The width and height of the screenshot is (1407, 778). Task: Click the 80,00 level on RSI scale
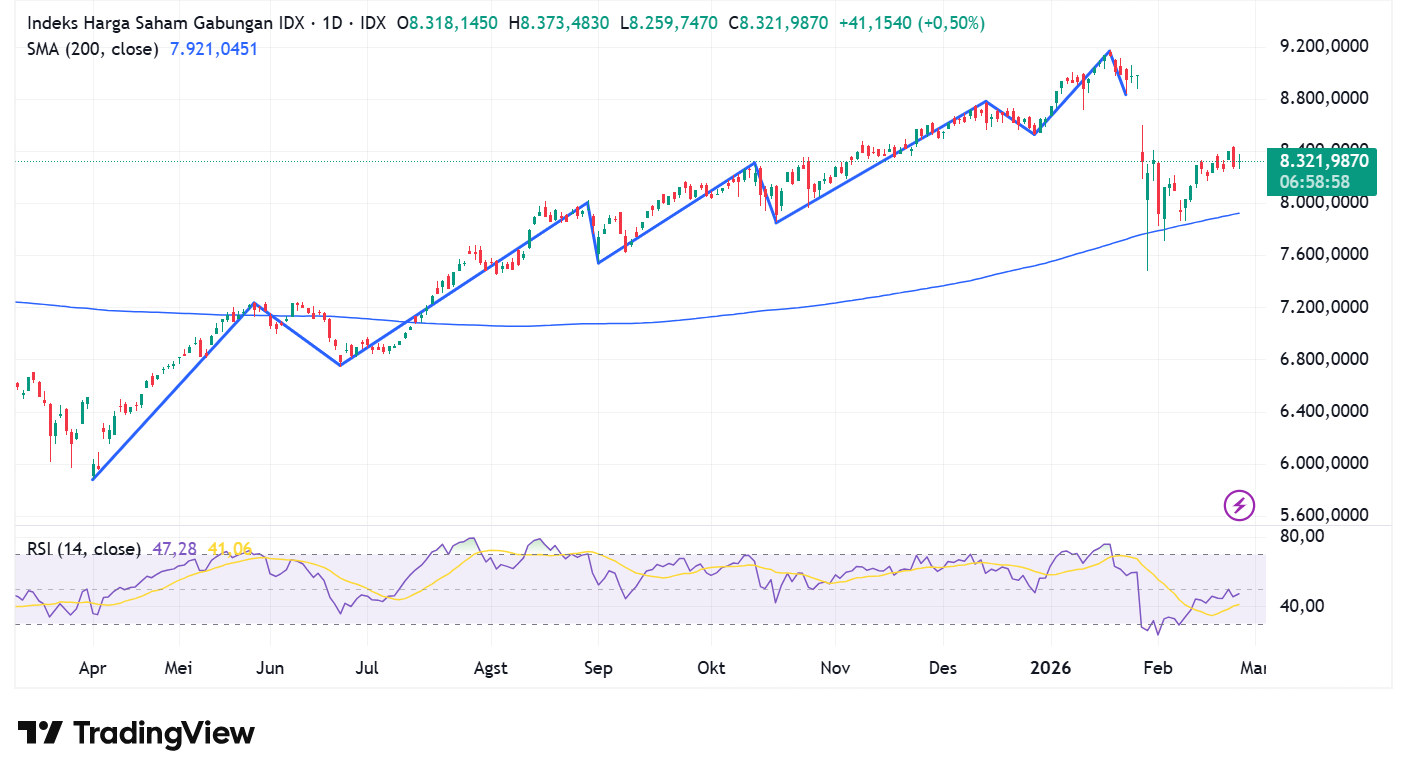point(1303,535)
